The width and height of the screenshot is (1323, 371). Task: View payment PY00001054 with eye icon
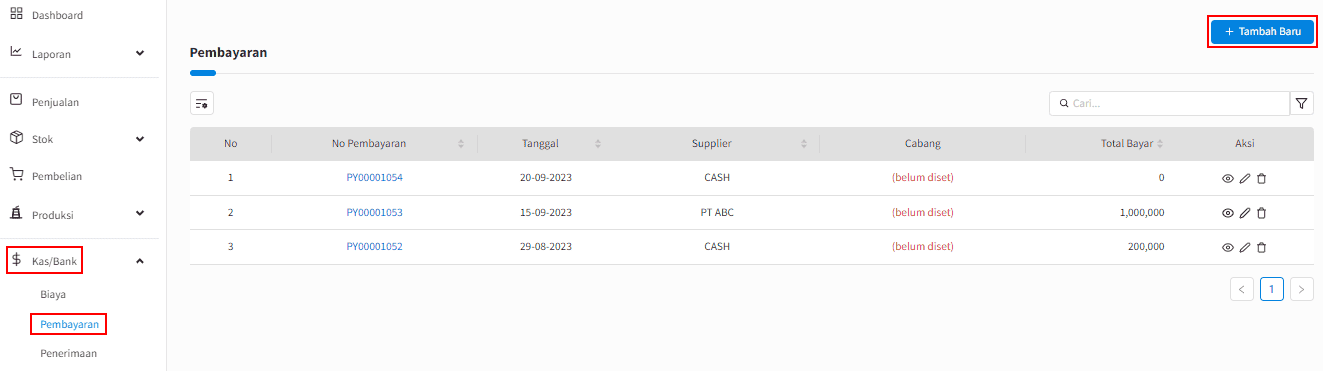(x=1228, y=178)
